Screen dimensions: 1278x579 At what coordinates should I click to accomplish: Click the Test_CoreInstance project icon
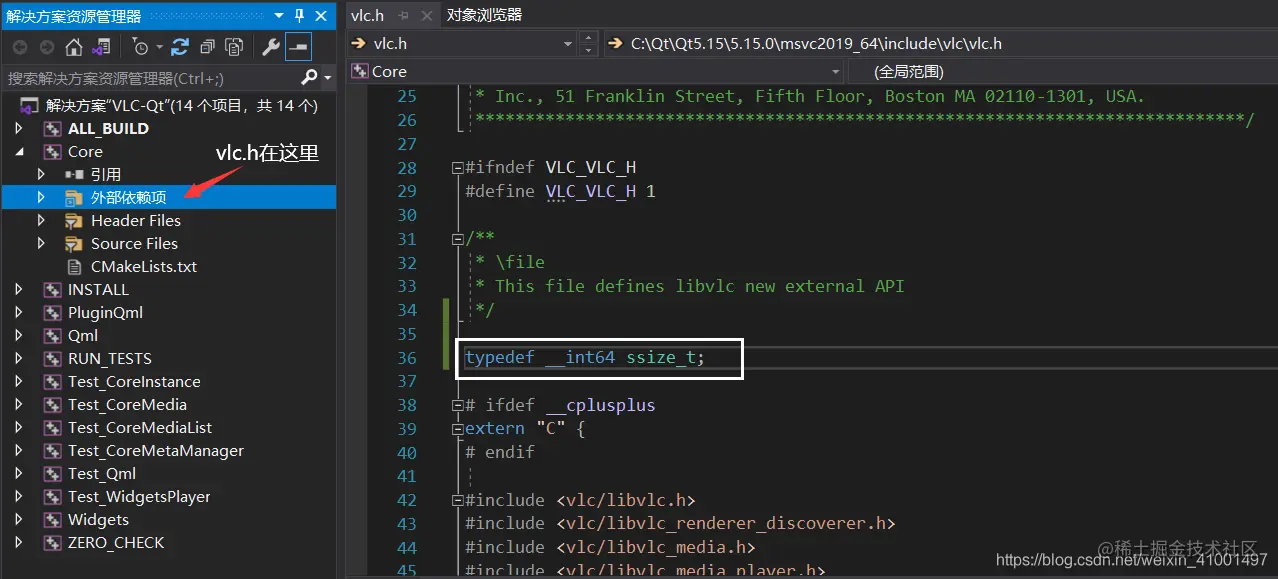(52, 382)
